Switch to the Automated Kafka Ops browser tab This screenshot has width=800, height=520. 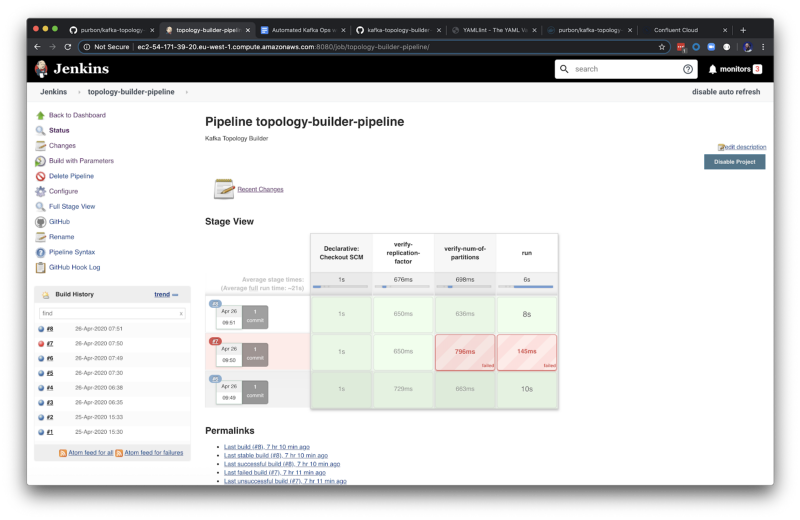click(x=303, y=30)
